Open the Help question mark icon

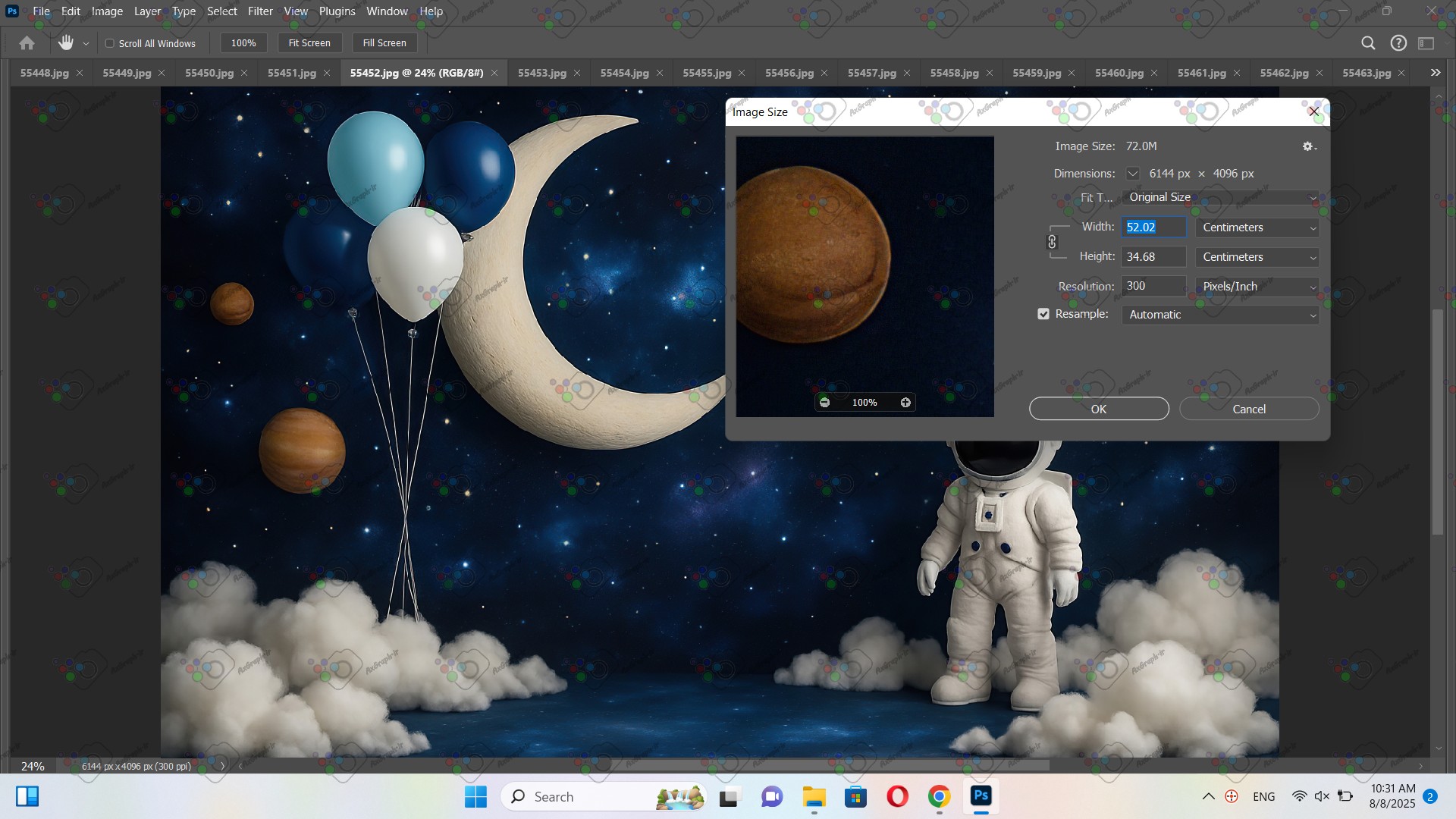point(1398,43)
